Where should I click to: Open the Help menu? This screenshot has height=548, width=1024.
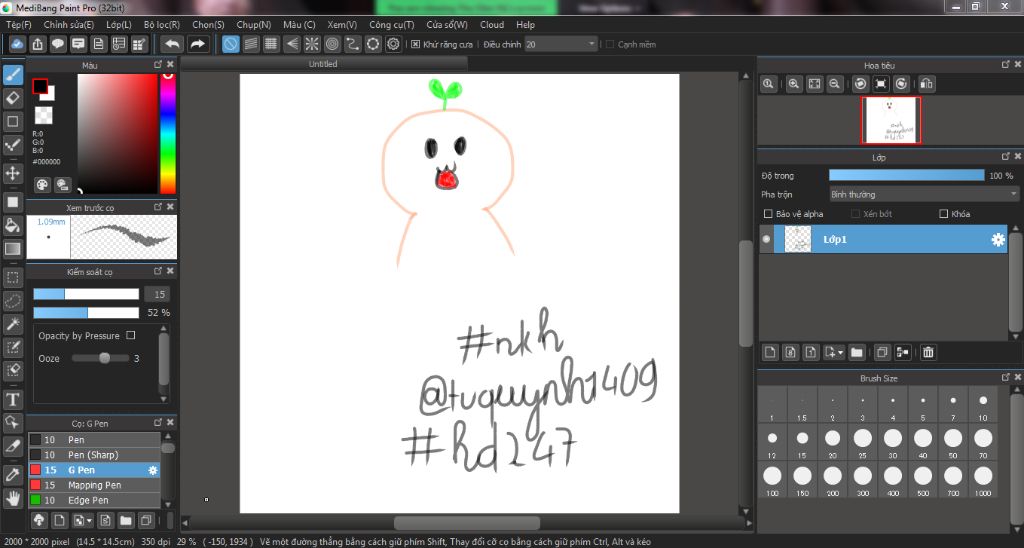click(525, 25)
